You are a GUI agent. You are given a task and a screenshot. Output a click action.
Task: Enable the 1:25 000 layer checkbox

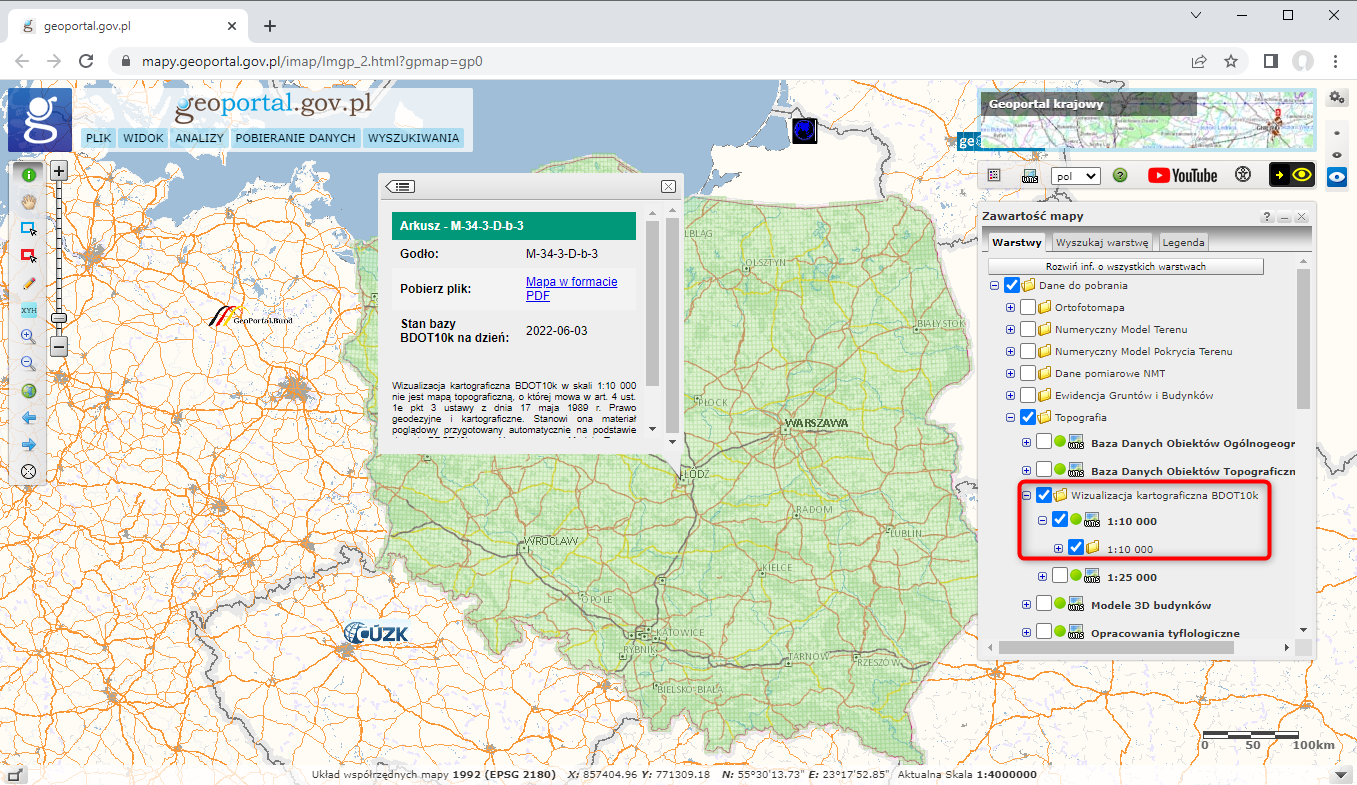(1060, 576)
